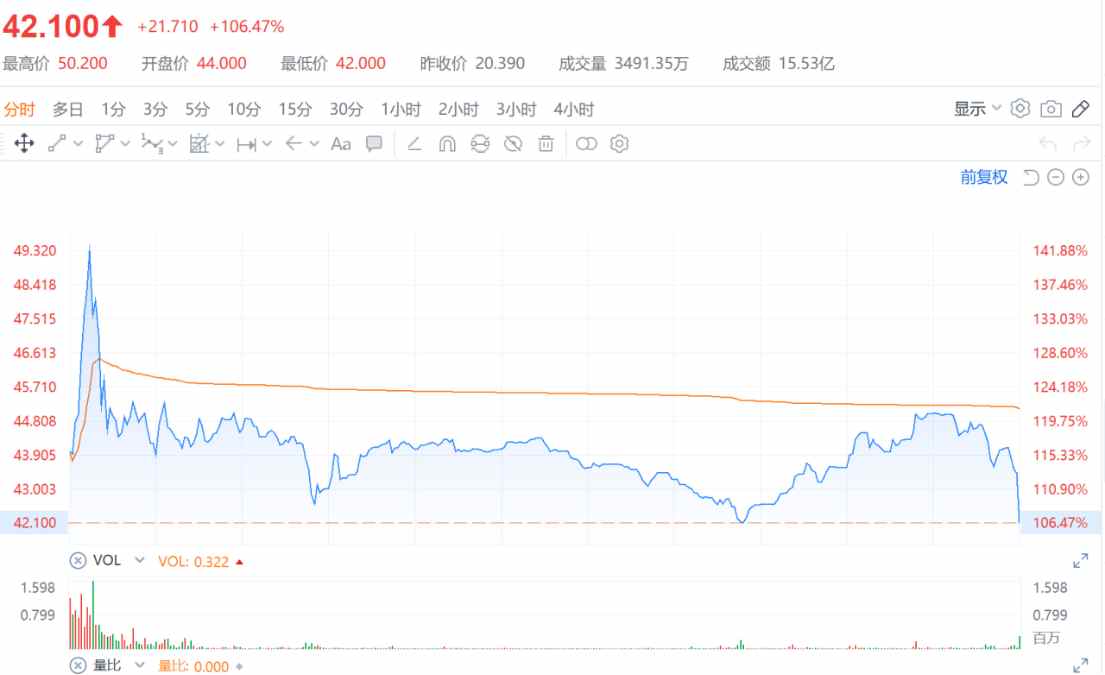Click the 前复权 adjustment link

[984, 178]
